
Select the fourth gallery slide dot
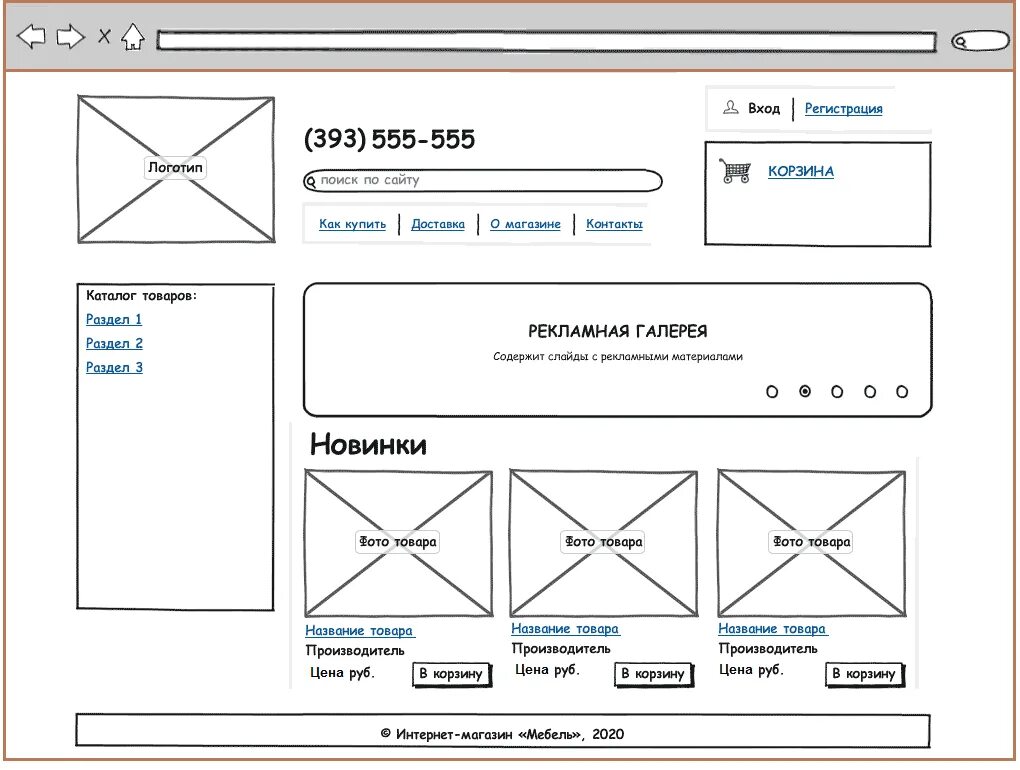pos(870,392)
